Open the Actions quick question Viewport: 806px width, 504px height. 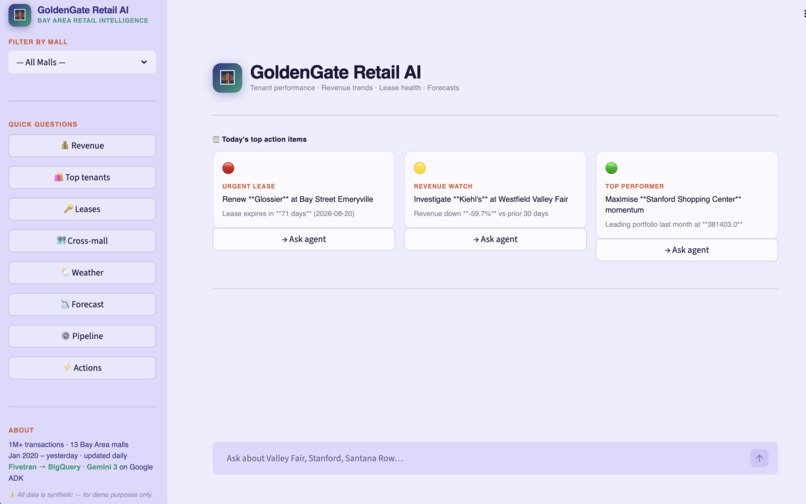coord(82,368)
